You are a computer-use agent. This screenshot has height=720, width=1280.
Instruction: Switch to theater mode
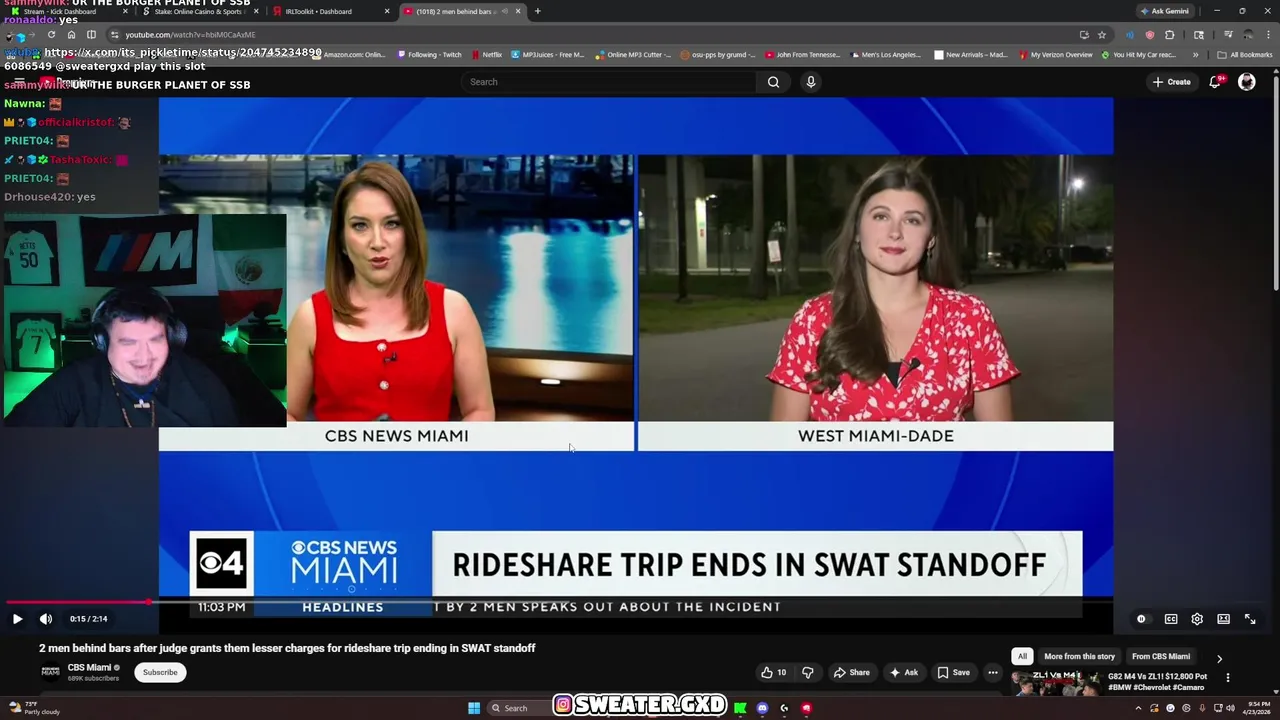click(1223, 619)
